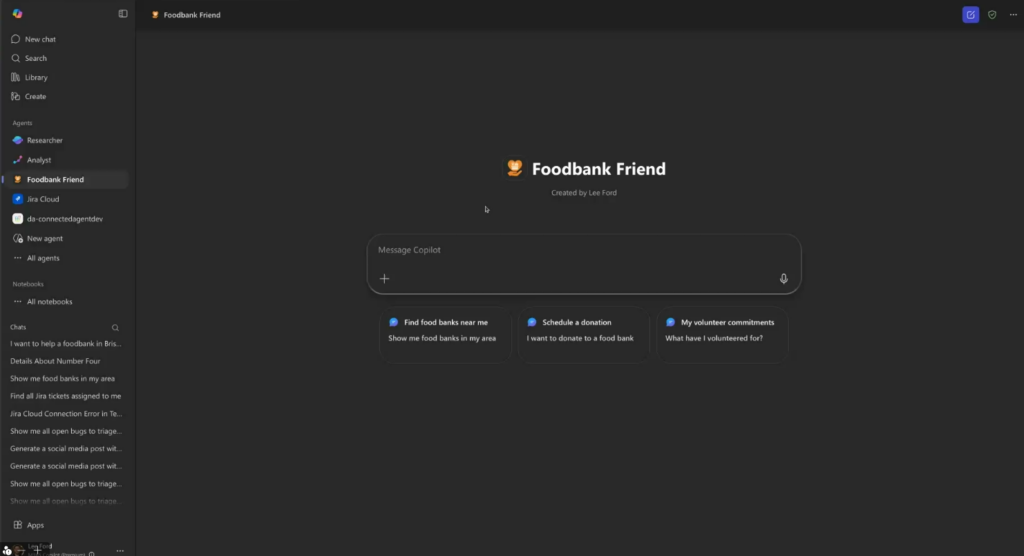Collapse the sidebar with the panel toggle

123,14
